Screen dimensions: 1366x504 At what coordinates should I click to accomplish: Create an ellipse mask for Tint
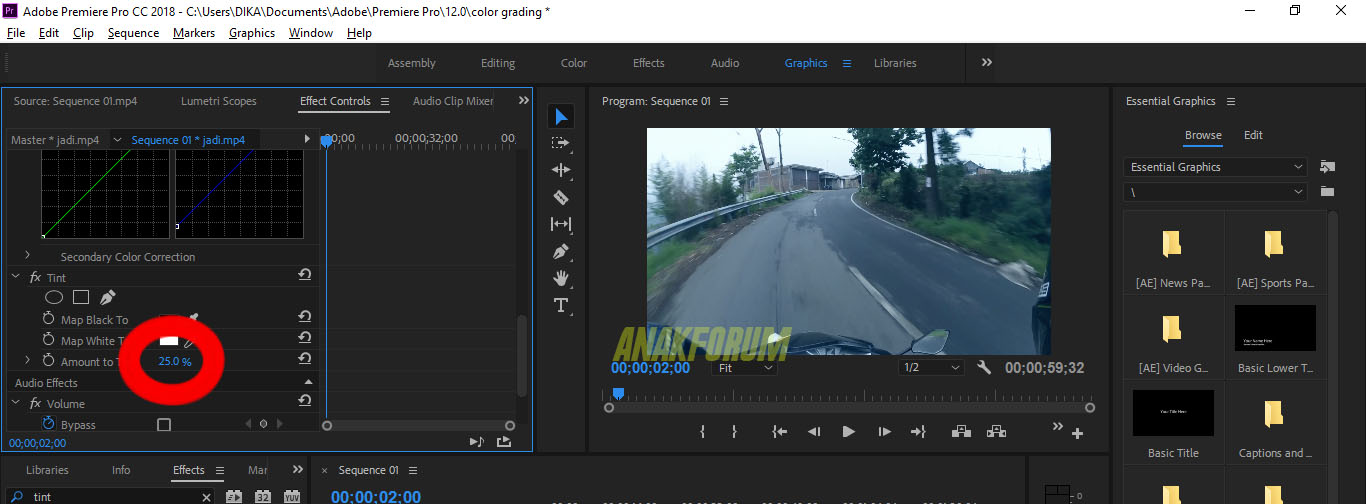[x=54, y=297]
